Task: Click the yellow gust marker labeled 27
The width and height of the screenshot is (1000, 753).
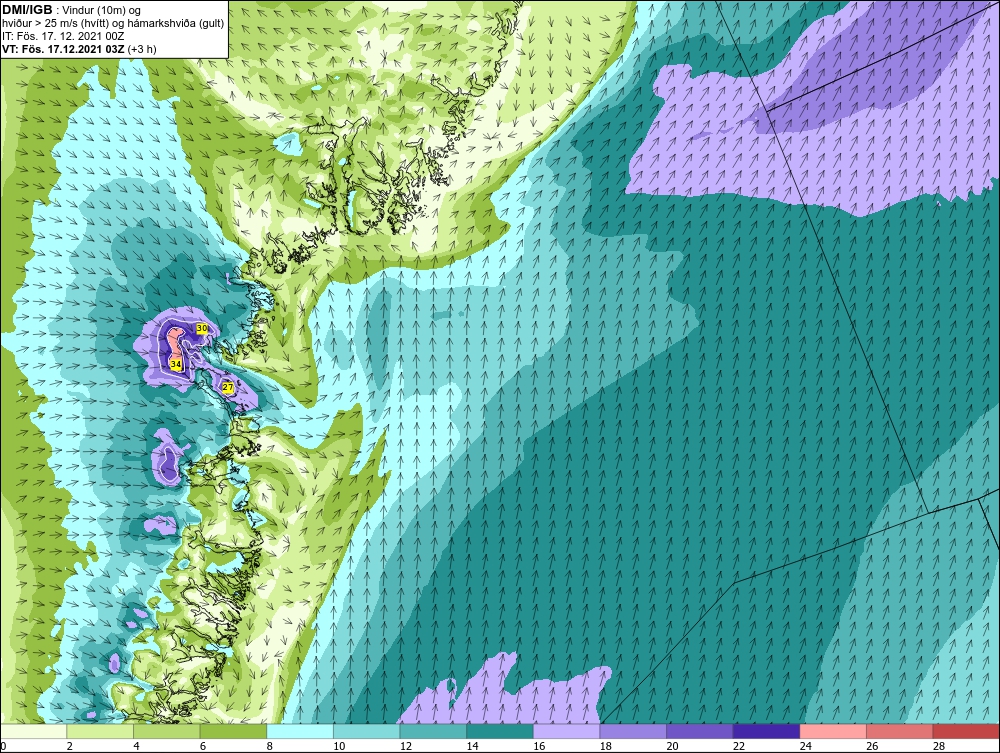Action: 228,387
